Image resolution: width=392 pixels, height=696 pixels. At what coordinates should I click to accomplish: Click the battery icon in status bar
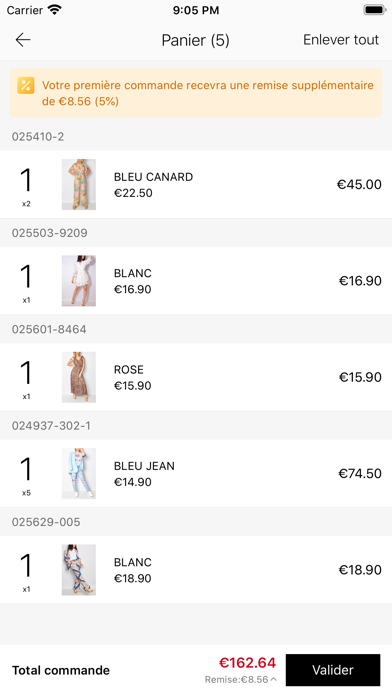tap(375, 10)
